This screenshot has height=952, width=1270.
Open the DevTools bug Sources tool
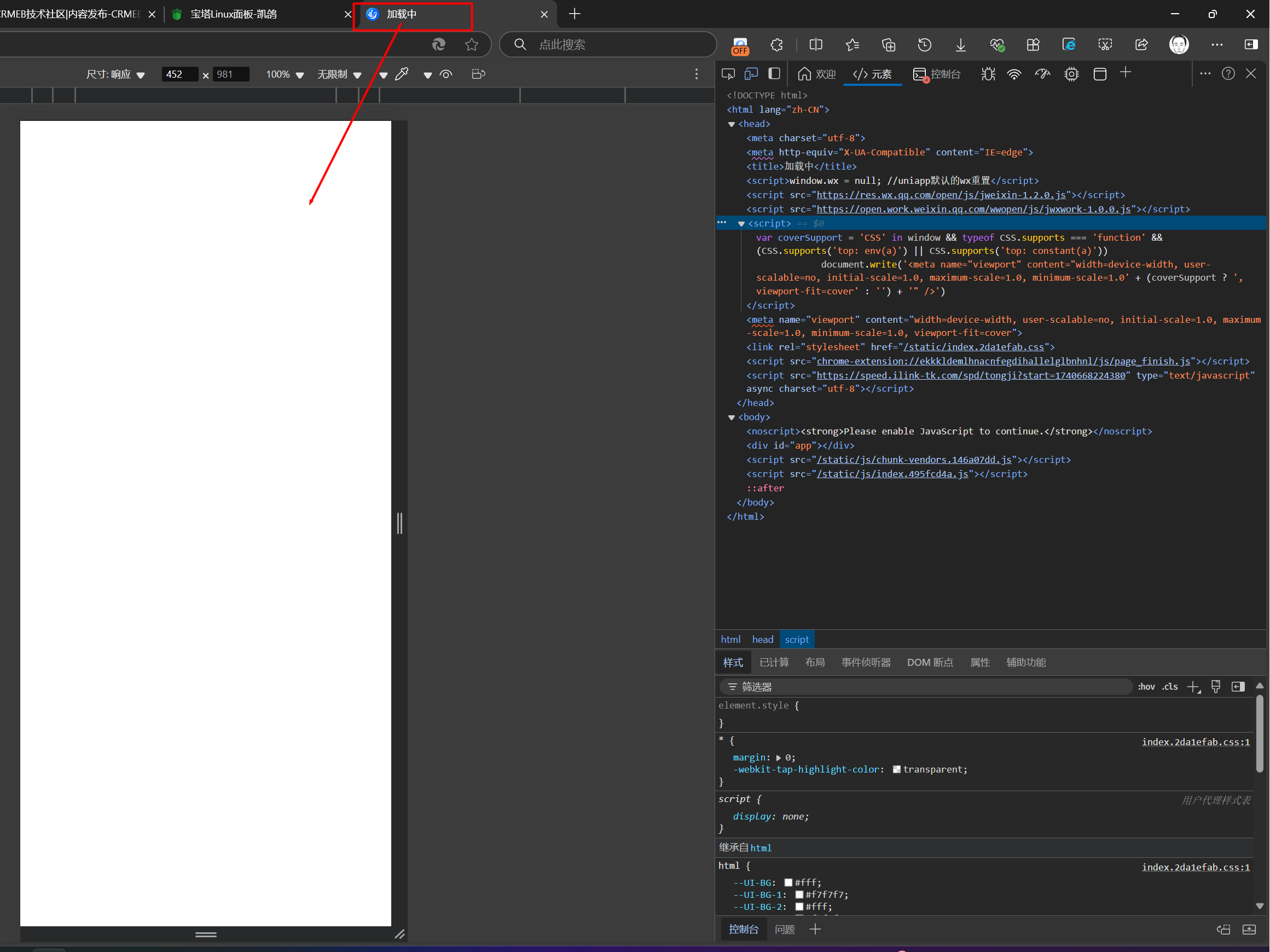pos(988,74)
